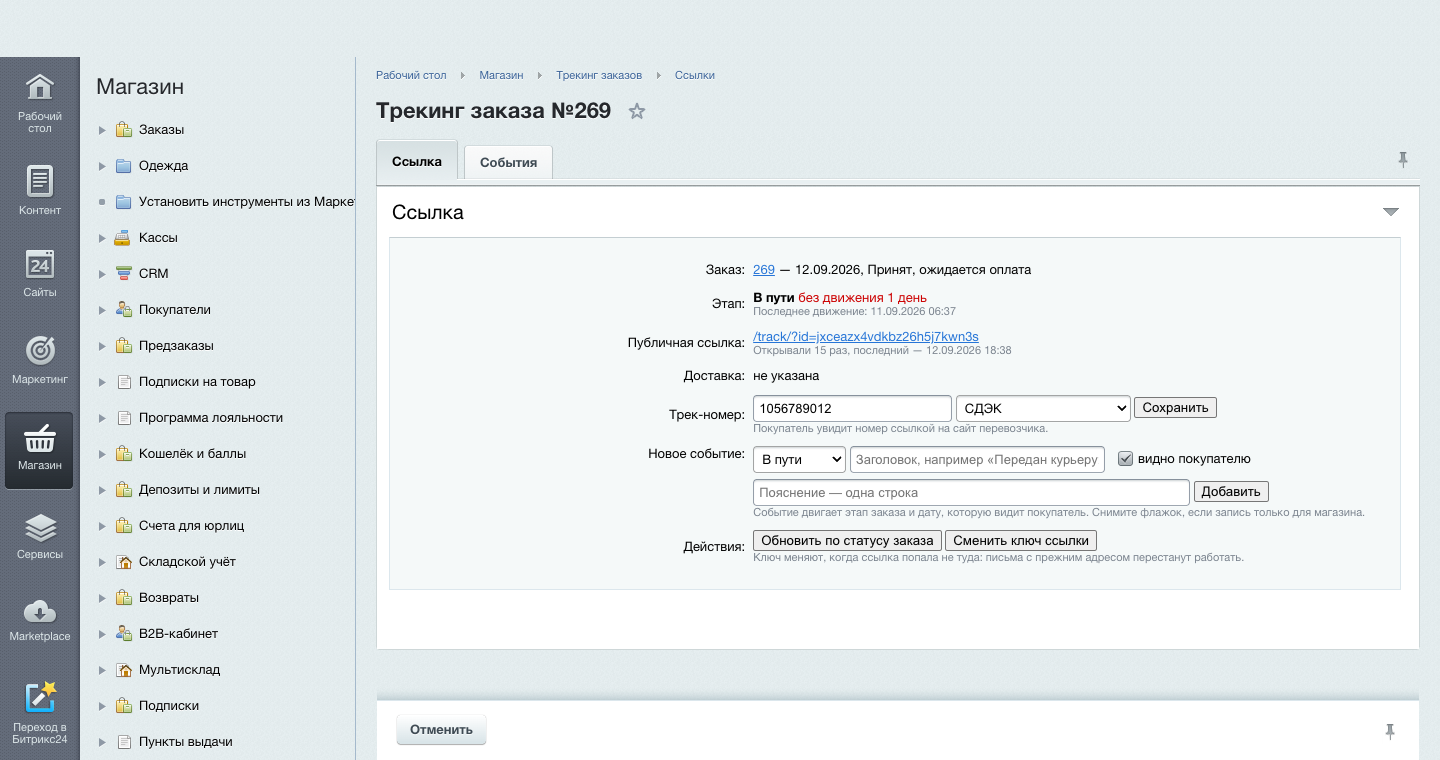Click the Складской учёт house icon
Viewport: 1440px width, 760px height.
tap(124, 562)
